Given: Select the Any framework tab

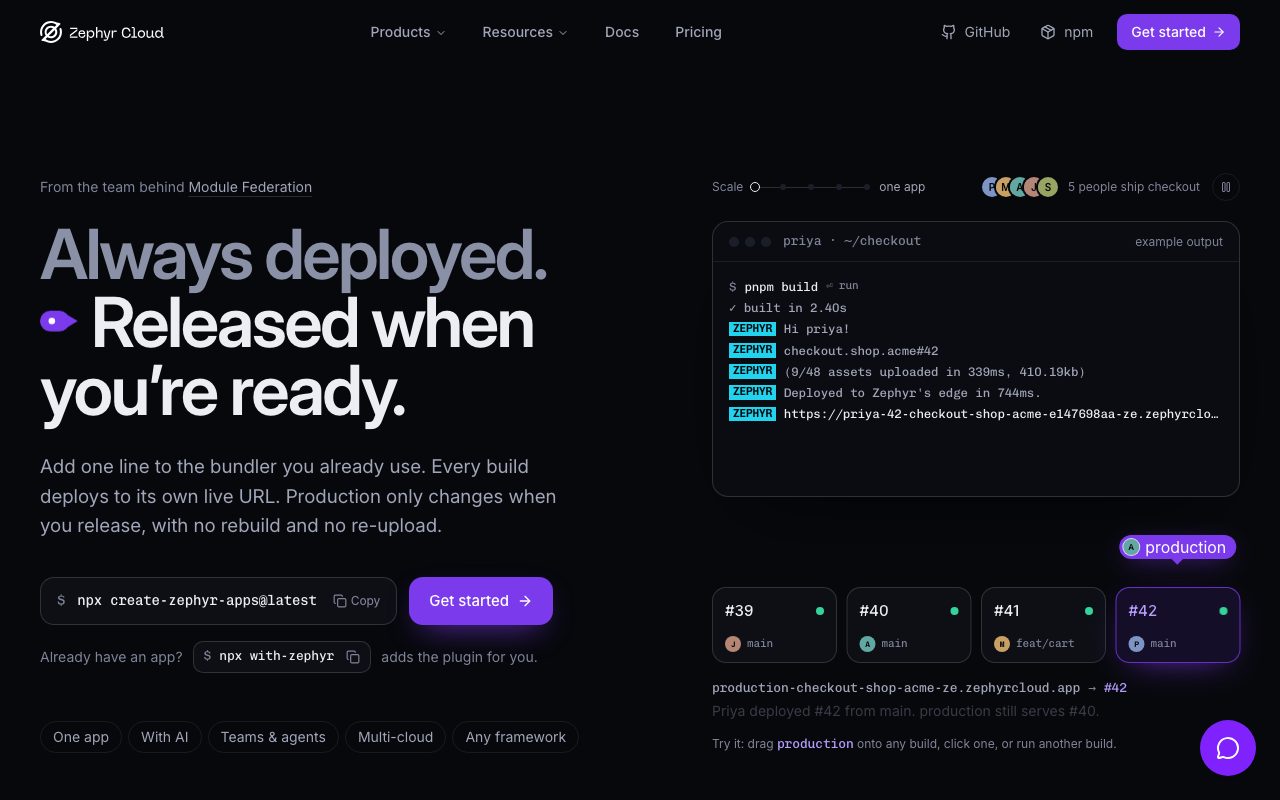Looking at the screenshot, I should tap(516, 737).
